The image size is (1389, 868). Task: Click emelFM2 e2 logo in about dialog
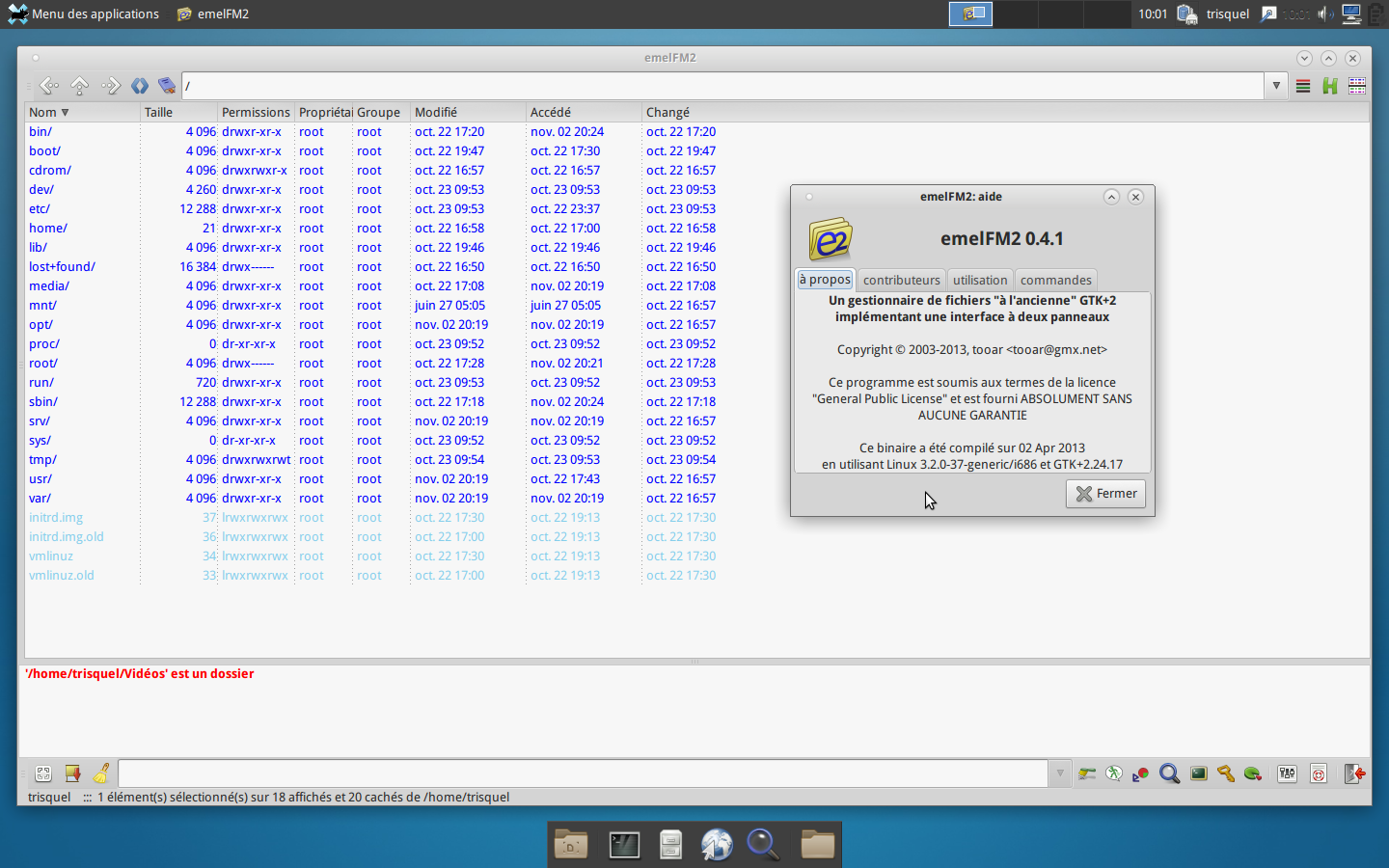(x=831, y=239)
